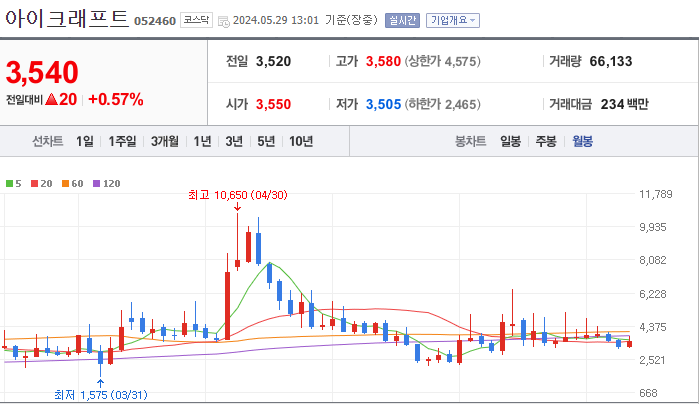Click the 저가 value 3,505
This screenshot has width=699, height=404.
[x=383, y=104]
